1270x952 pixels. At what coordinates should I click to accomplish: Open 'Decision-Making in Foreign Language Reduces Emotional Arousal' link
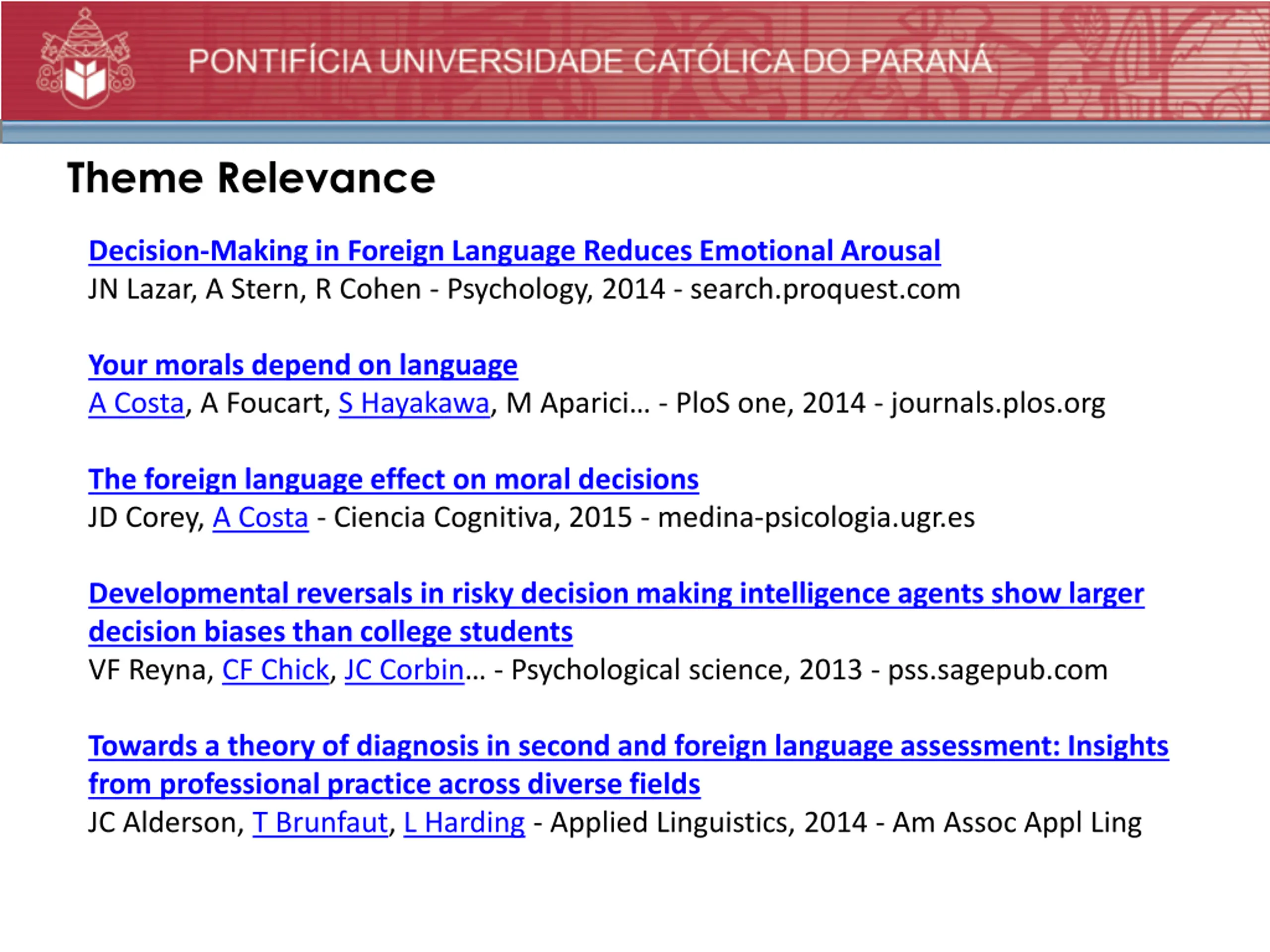(x=514, y=251)
